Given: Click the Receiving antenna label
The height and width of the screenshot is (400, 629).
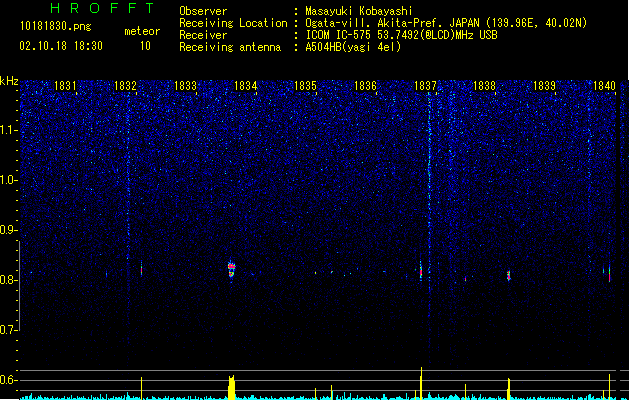Looking at the screenshot, I should (230, 47).
